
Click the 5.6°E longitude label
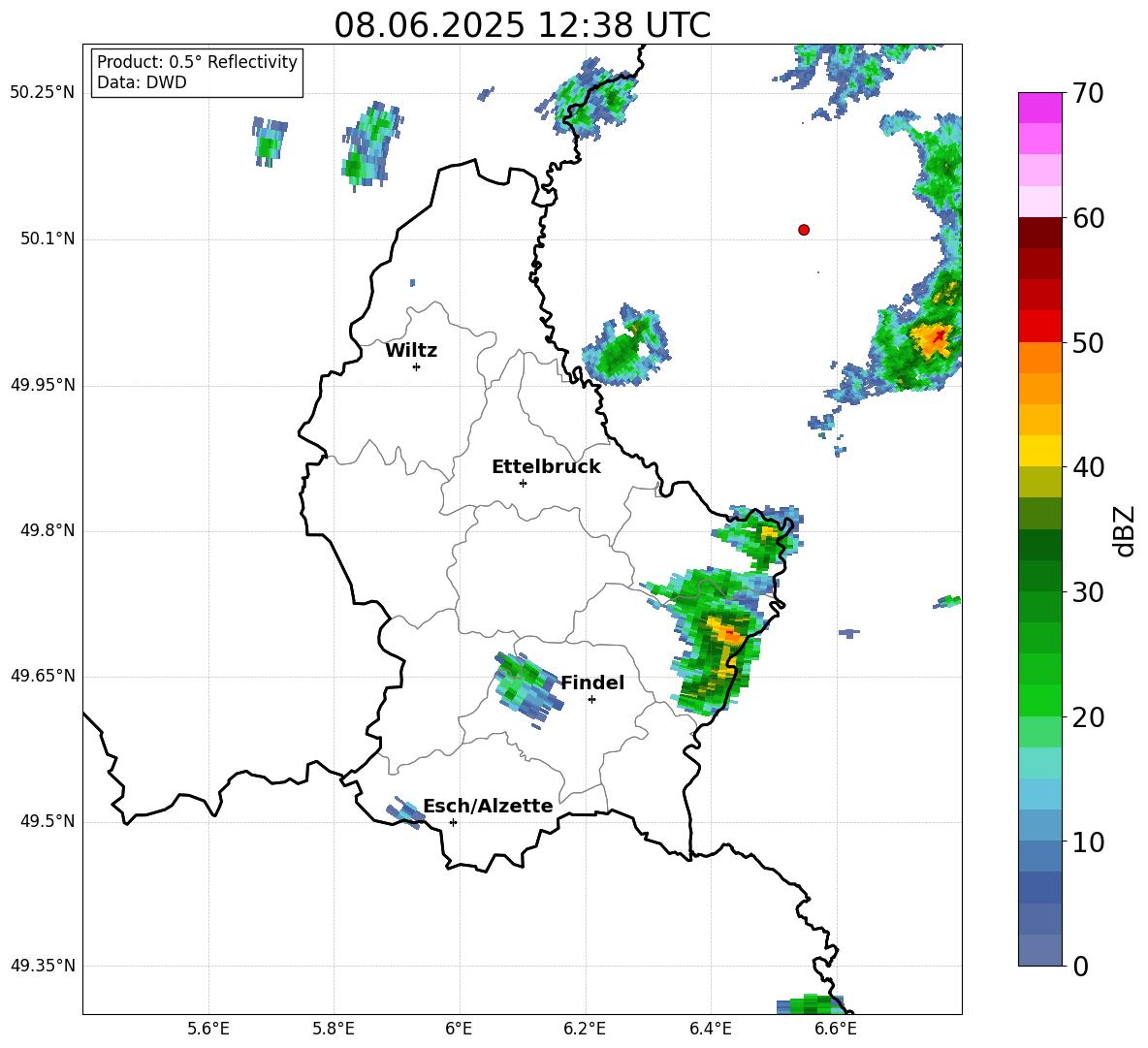(x=208, y=1029)
